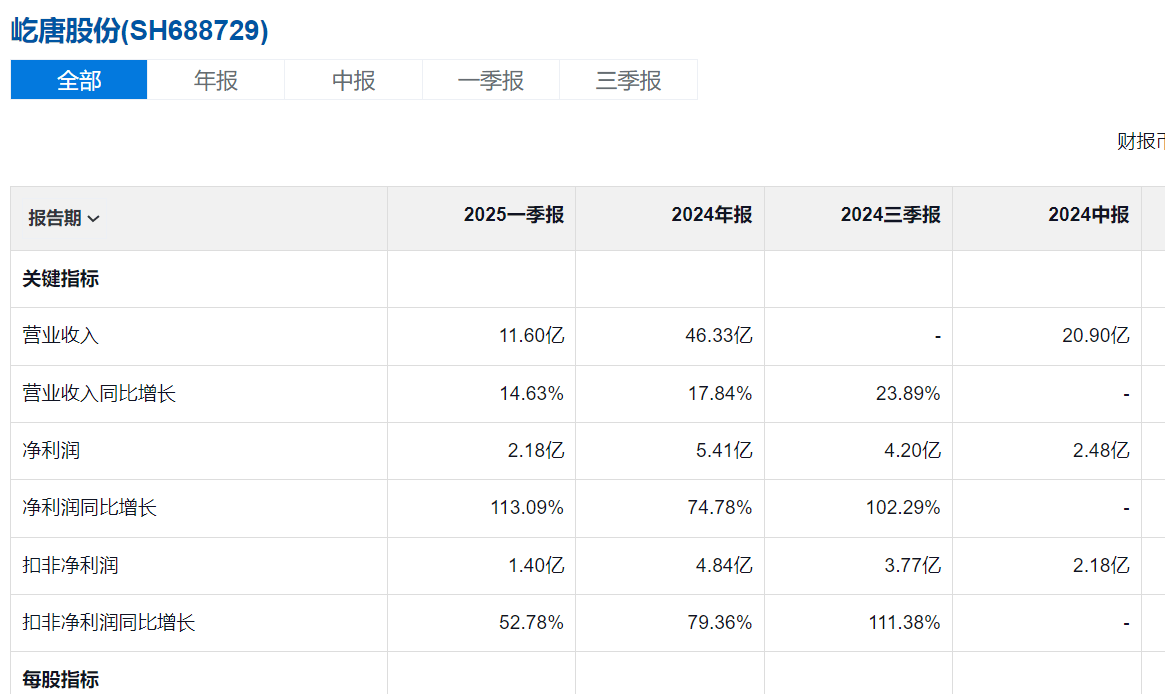
Task: Click the 扣非净利润同比增长 row label
Action: pos(109,622)
